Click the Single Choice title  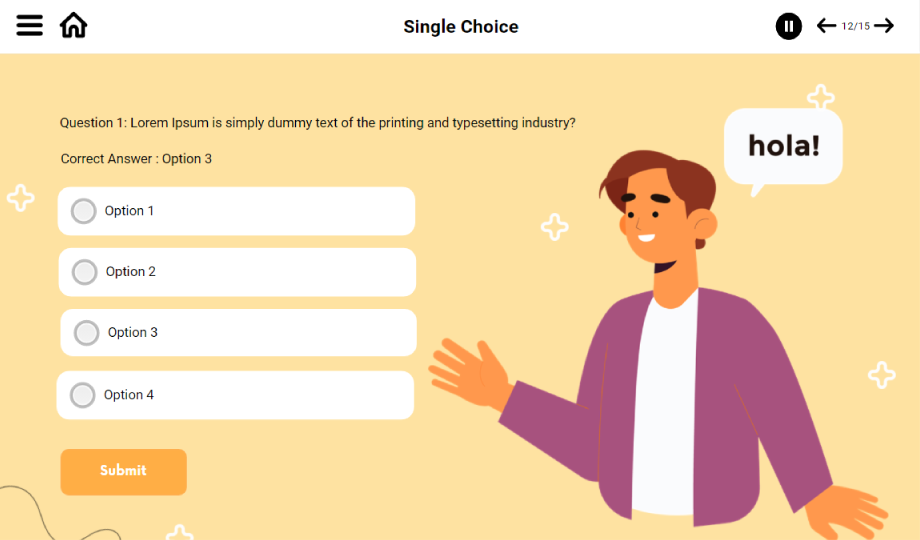461,27
